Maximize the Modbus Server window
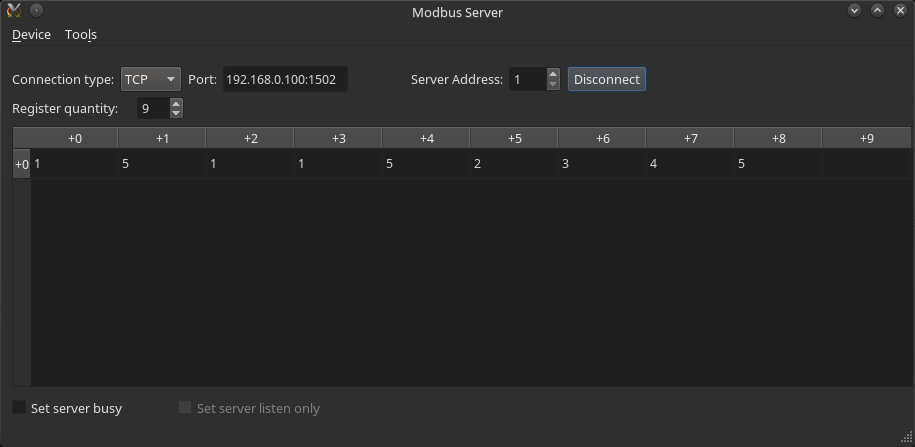This screenshot has height=447, width=915. coord(877,11)
